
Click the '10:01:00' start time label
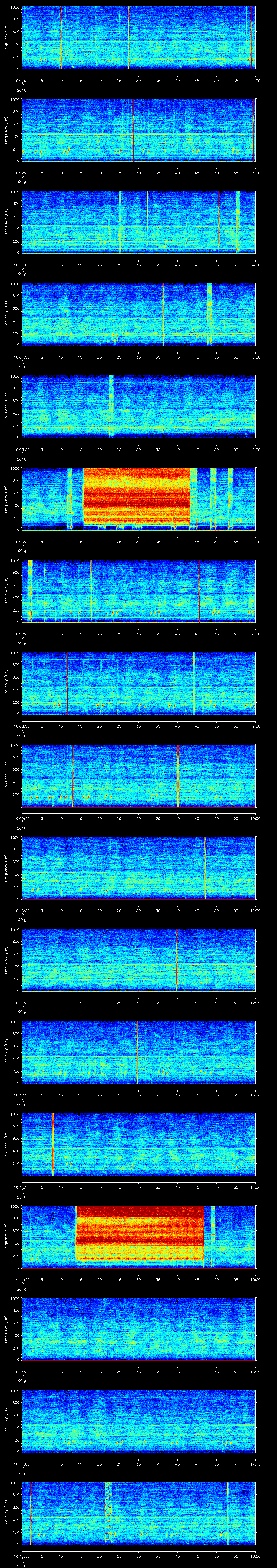point(22,80)
